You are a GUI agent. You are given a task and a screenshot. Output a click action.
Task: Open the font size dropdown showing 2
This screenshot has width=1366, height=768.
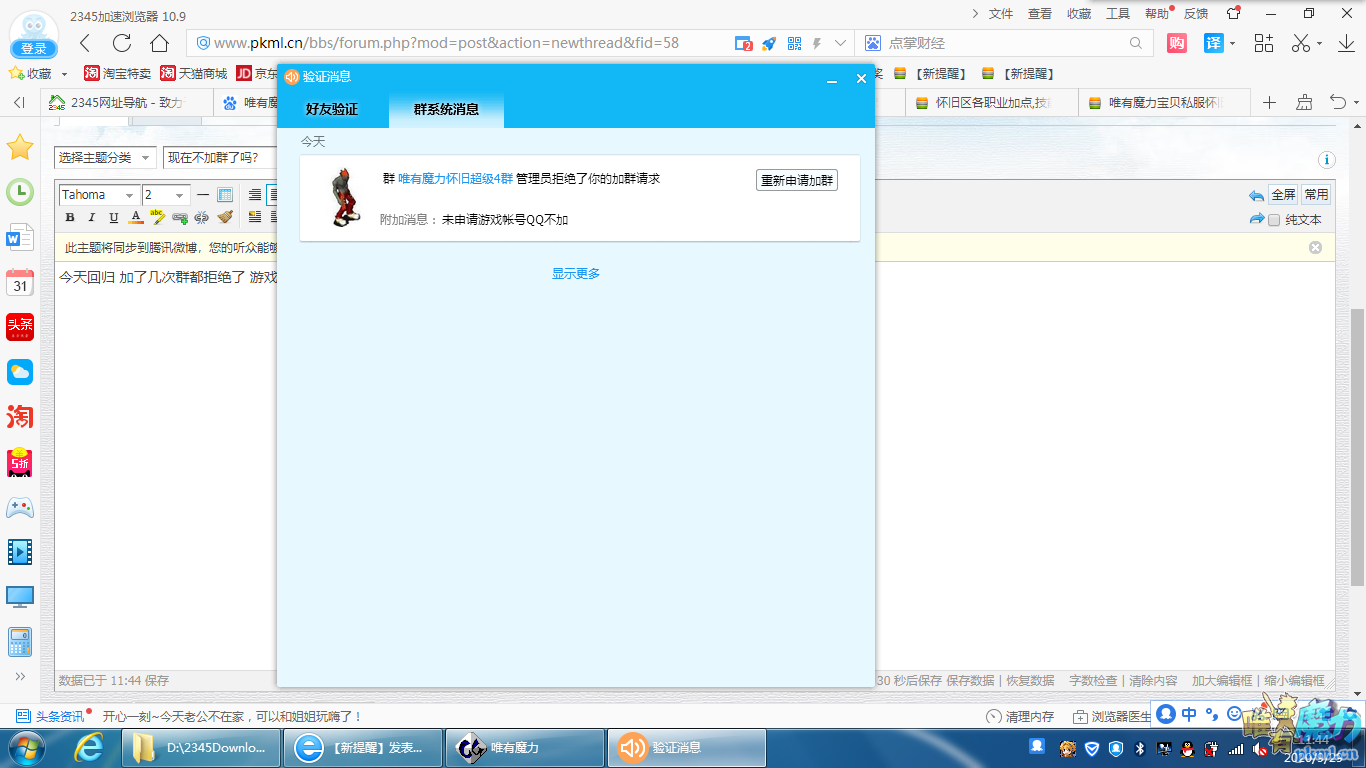click(165, 195)
